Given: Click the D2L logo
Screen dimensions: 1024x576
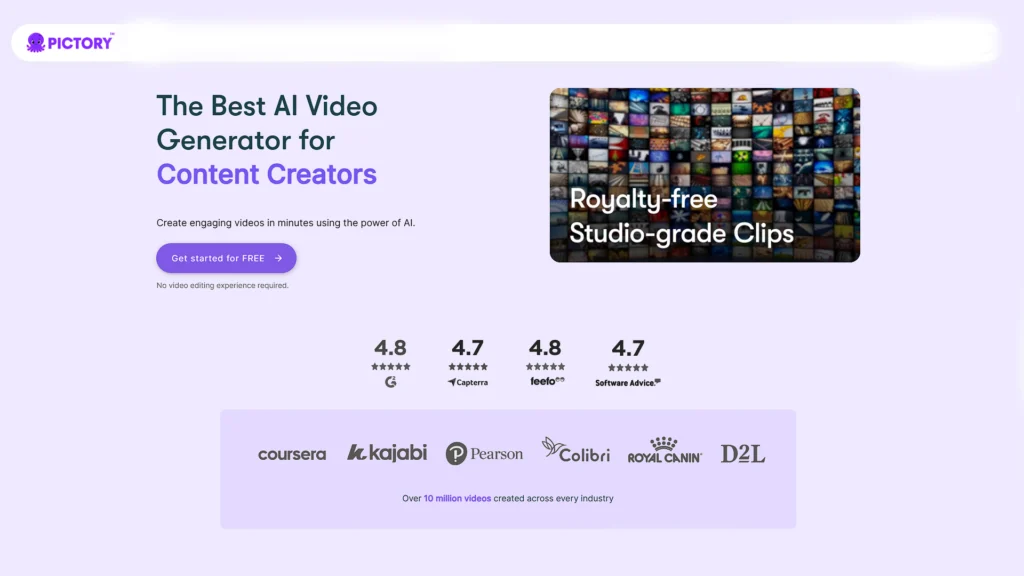Looking at the screenshot, I should (741, 452).
